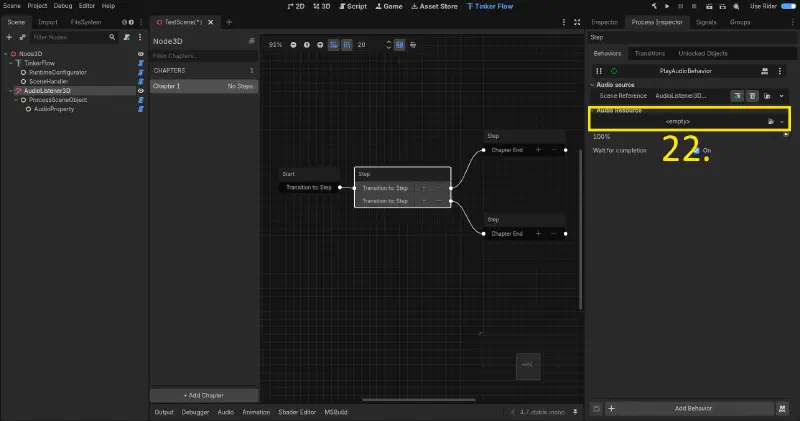Toggle visibility of AudioListener3D node
800x421 pixels.
141,91
